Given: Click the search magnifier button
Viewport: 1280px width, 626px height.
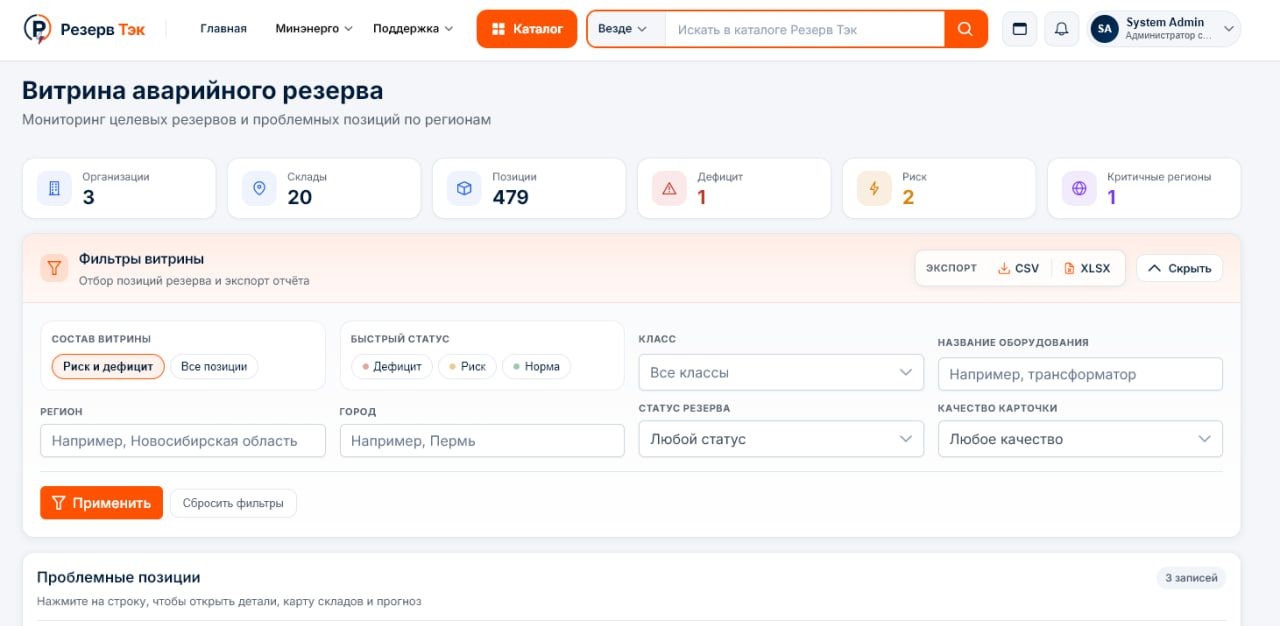Looking at the screenshot, I should tap(965, 29).
